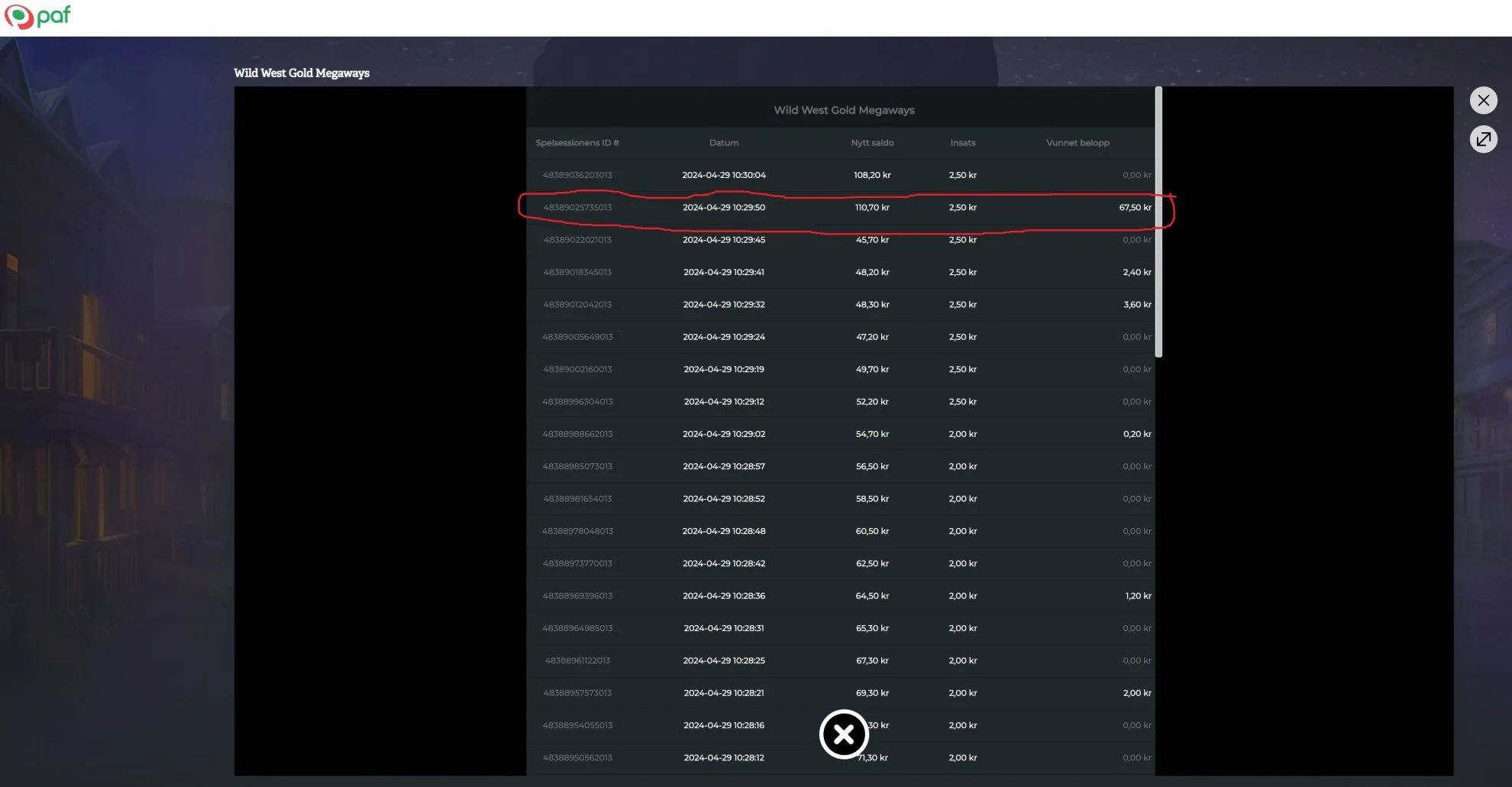
Task: Close history with round white X button
Action: tap(844, 734)
